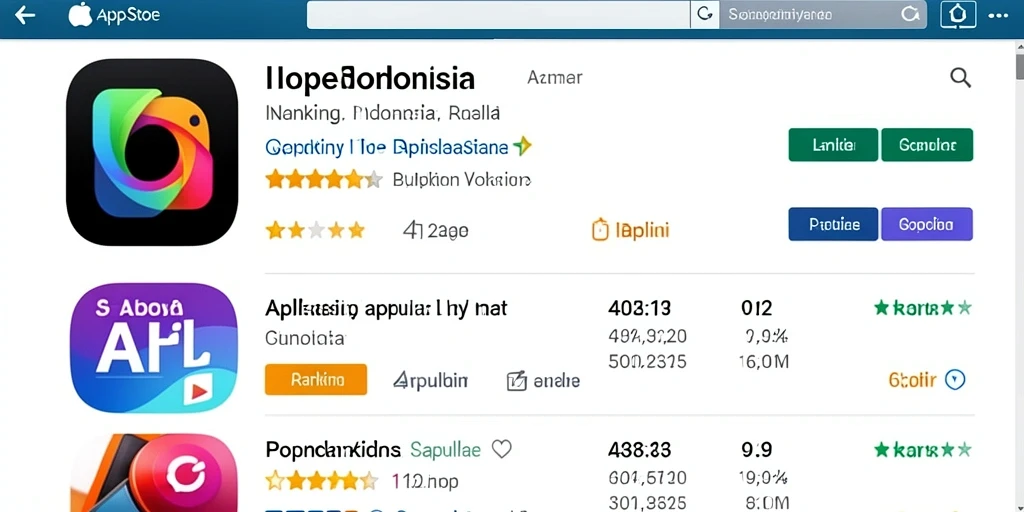Viewport: 1024px width, 512px height.
Task: Click the circled chevron next to Gtolir
Action: tap(955, 379)
